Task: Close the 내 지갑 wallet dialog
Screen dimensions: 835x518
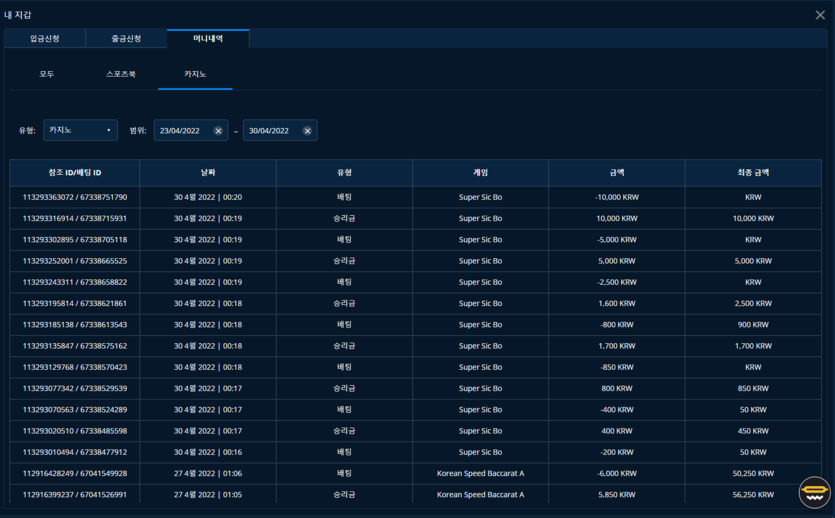Action: click(x=820, y=15)
